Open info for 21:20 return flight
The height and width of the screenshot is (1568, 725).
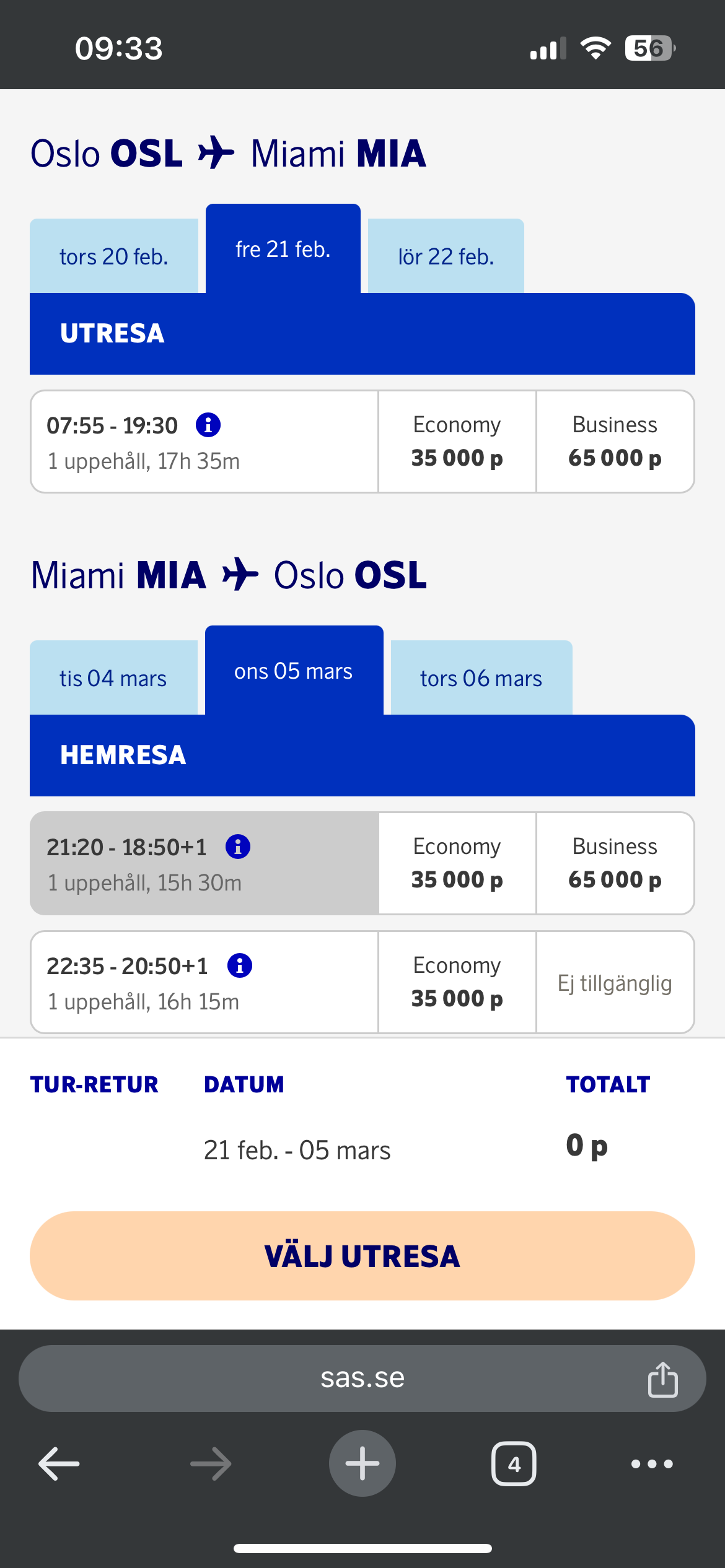tap(238, 847)
